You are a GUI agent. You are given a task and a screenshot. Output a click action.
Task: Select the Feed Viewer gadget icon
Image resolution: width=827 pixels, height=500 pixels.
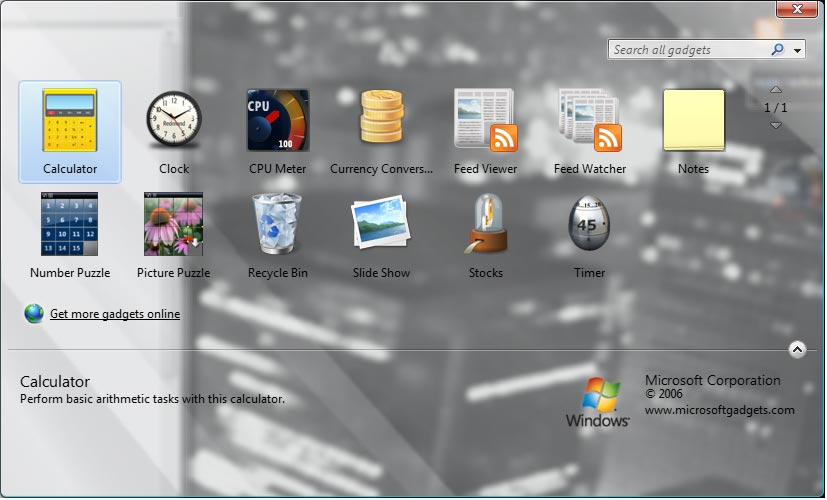pos(486,120)
